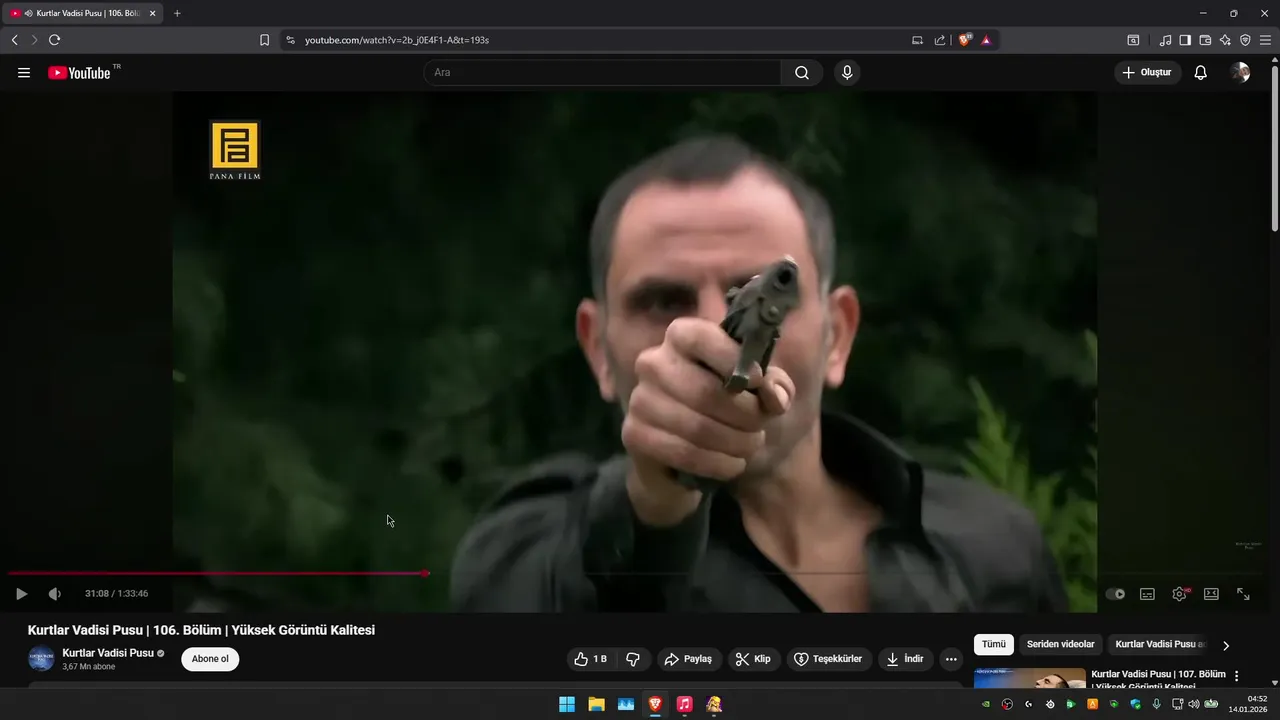Toggle subtitles with the captions button

point(1148,594)
